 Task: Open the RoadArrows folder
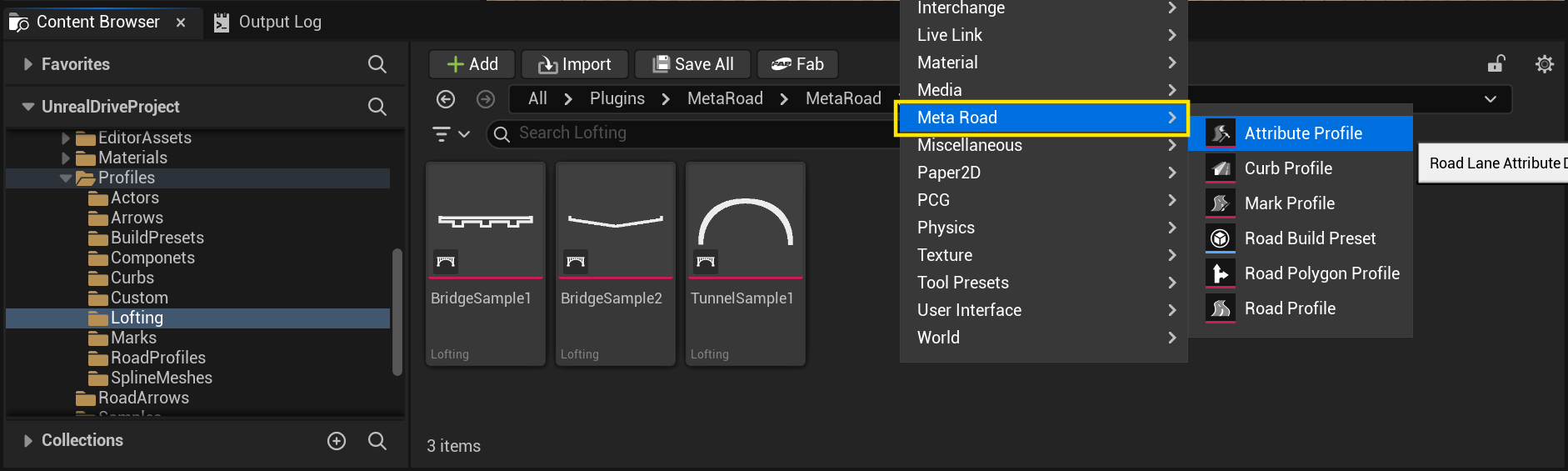(132, 398)
